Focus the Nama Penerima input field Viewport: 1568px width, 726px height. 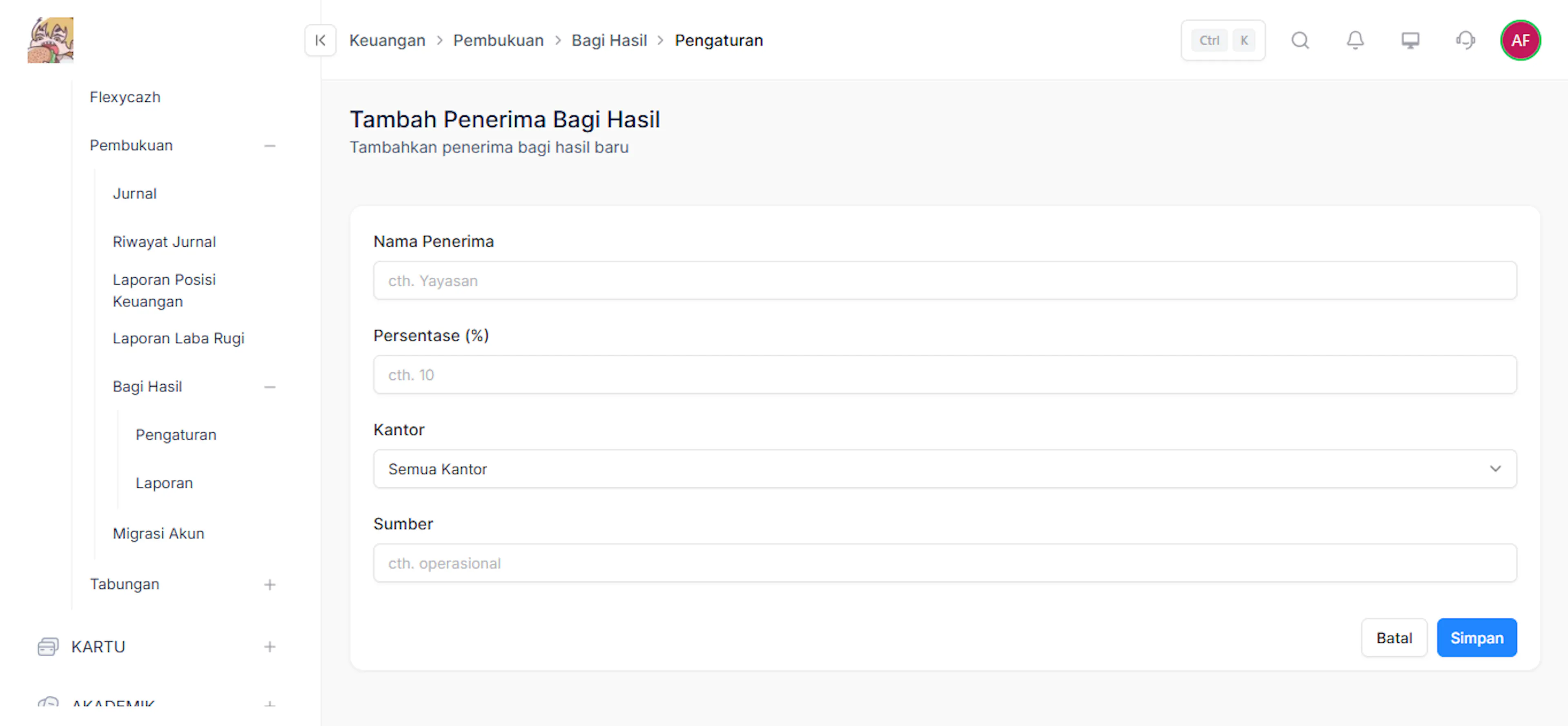click(945, 281)
